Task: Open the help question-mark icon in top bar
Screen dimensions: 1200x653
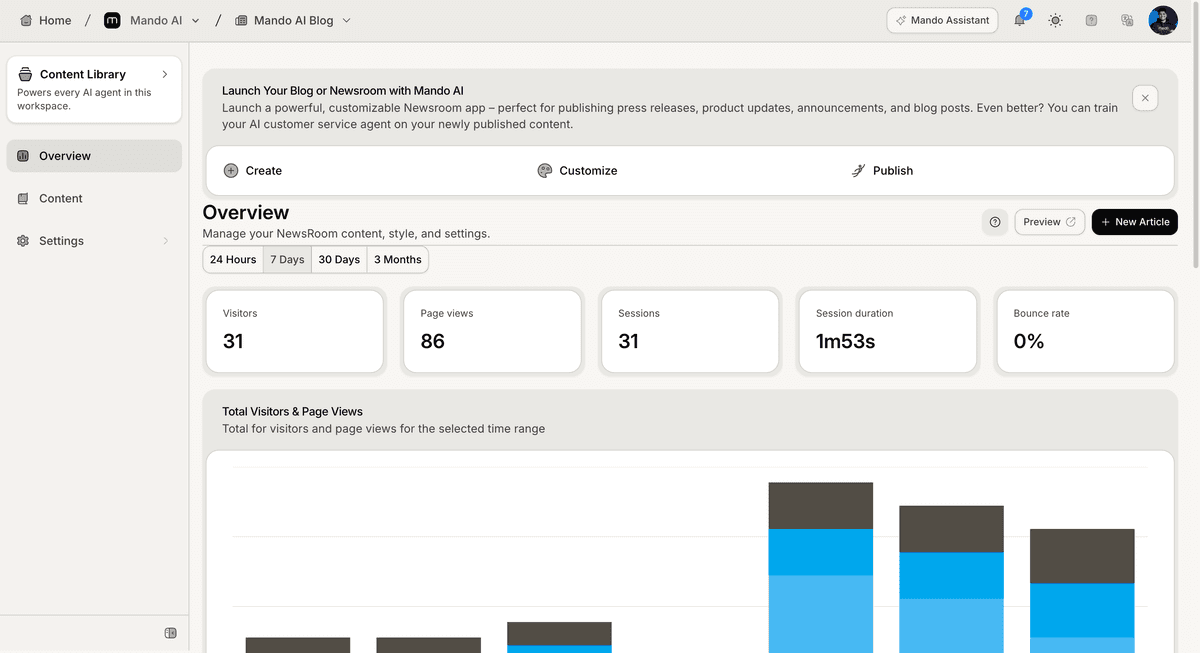Action: point(1091,20)
